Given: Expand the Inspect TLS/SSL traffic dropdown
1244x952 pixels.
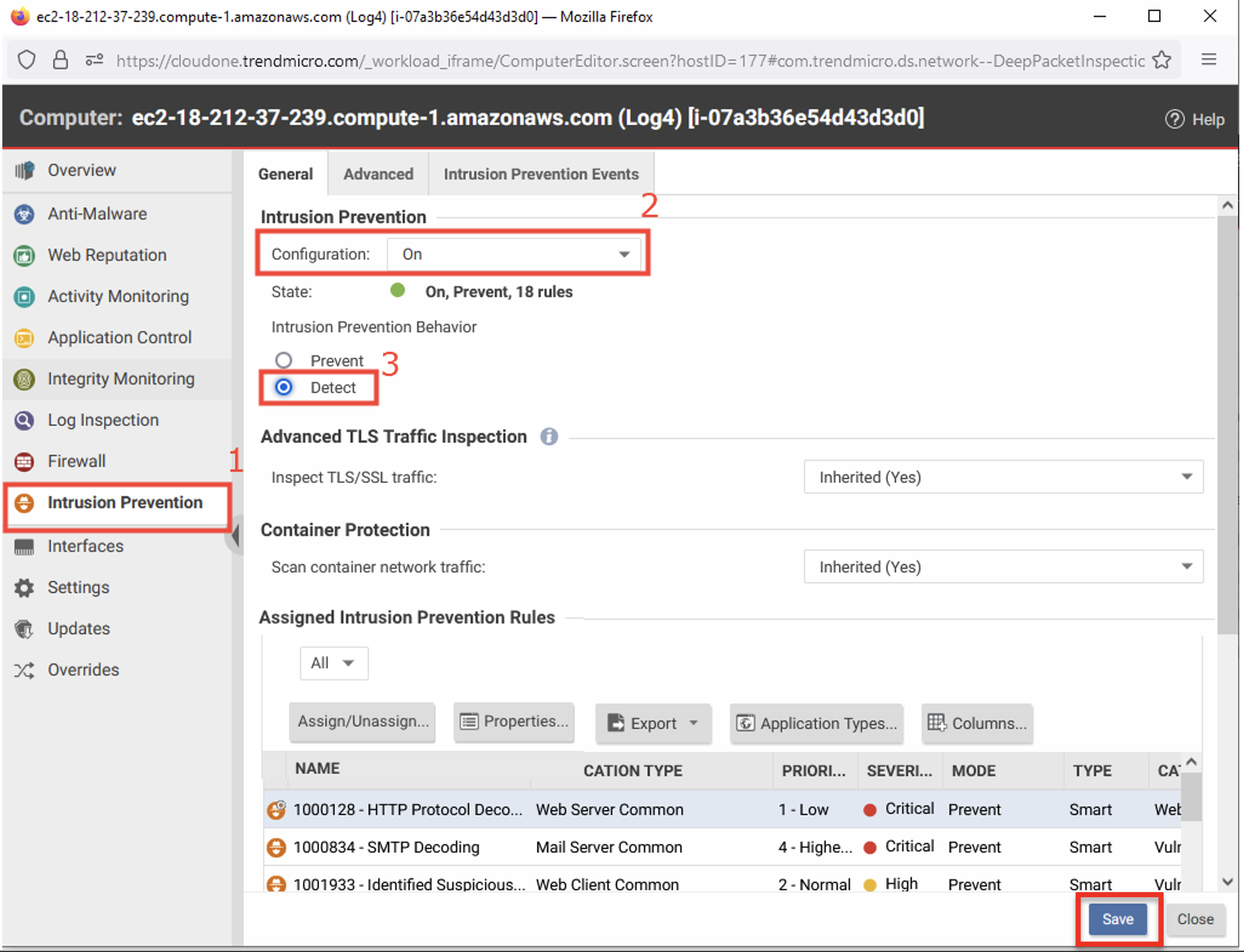Looking at the screenshot, I should [x=1003, y=477].
